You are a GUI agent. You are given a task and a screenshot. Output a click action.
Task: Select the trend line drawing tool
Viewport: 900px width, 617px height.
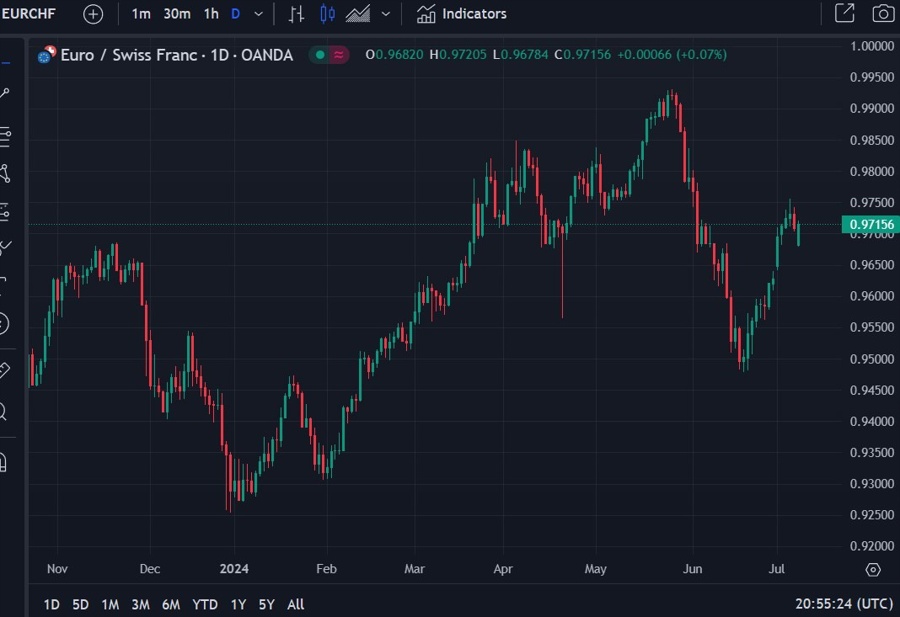tap(5, 93)
